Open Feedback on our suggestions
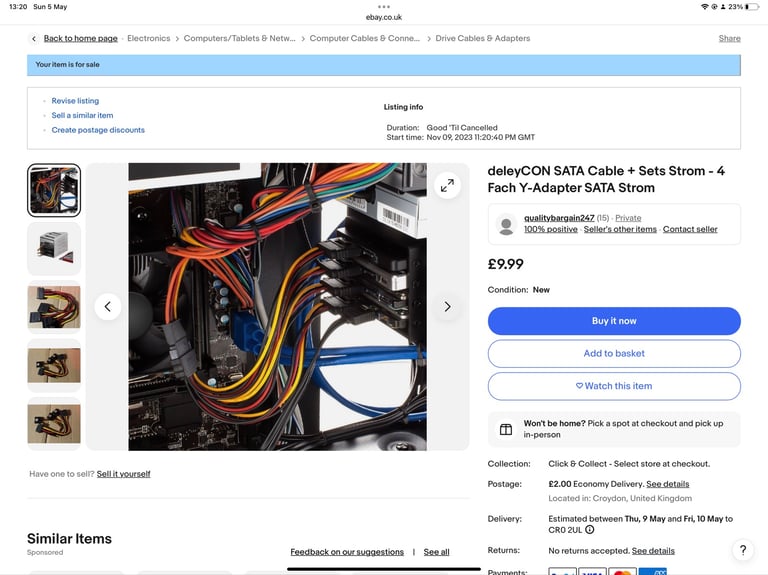This screenshot has height=575, width=768. point(347,552)
